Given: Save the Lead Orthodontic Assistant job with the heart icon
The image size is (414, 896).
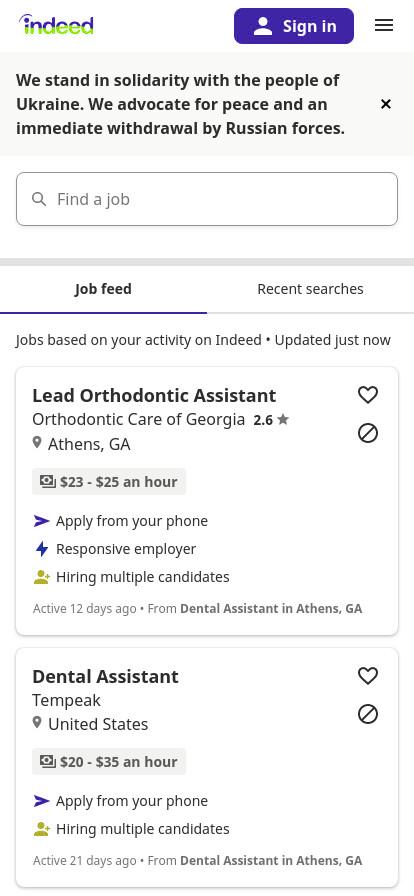Looking at the screenshot, I should point(368,395).
